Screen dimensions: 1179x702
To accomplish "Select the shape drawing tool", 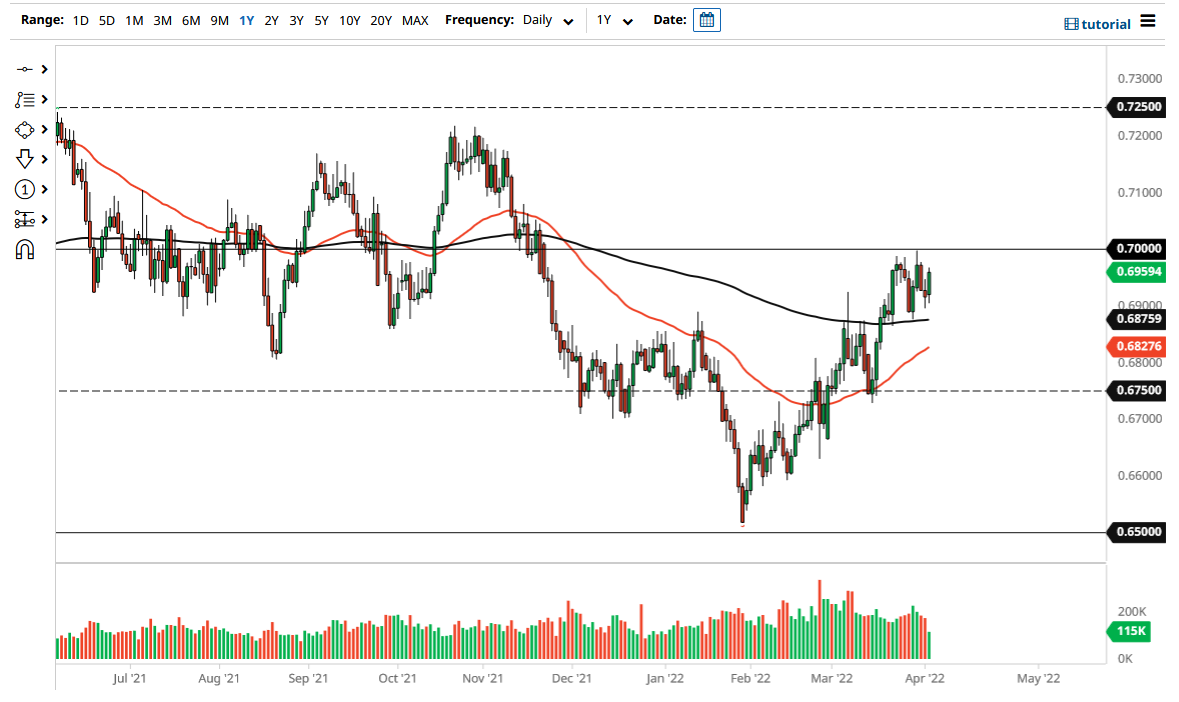I will tap(25, 129).
